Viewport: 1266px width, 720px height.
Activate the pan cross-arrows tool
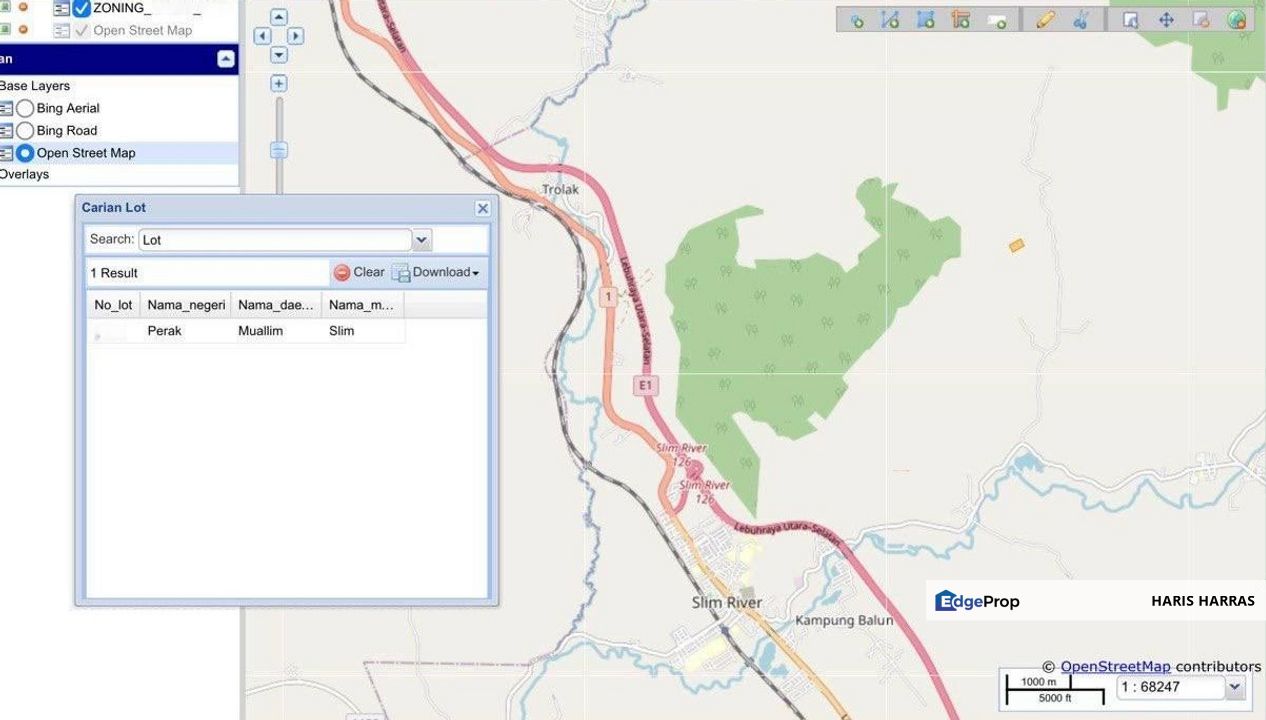pyautogui.click(x=1166, y=20)
